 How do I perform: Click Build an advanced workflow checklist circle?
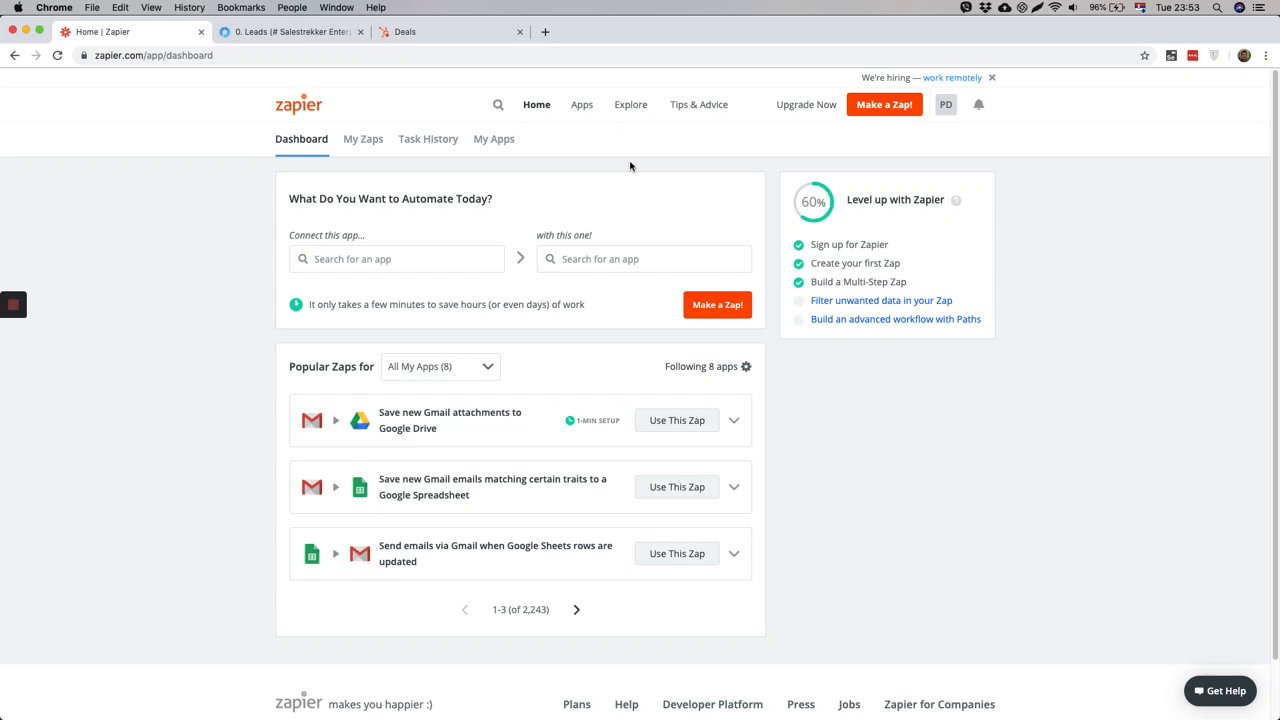click(798, 320)
